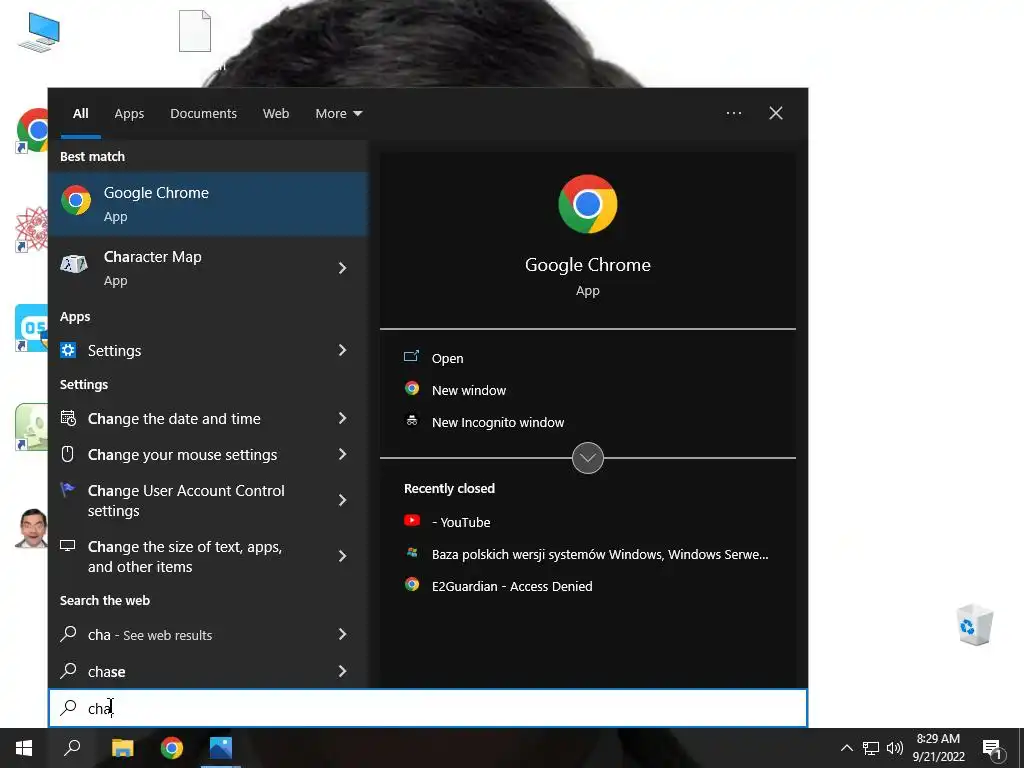Click the mouse icon for mouse settings

tap(67, 454)
